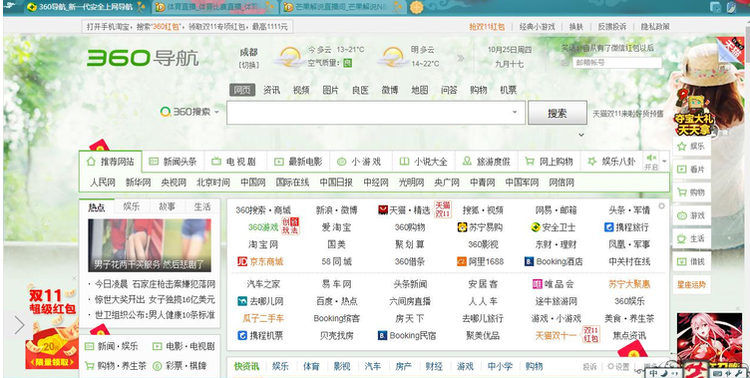The image size is (750, 378).
Task: Open 借钱 icon in right sidebar
Action: 681,261
